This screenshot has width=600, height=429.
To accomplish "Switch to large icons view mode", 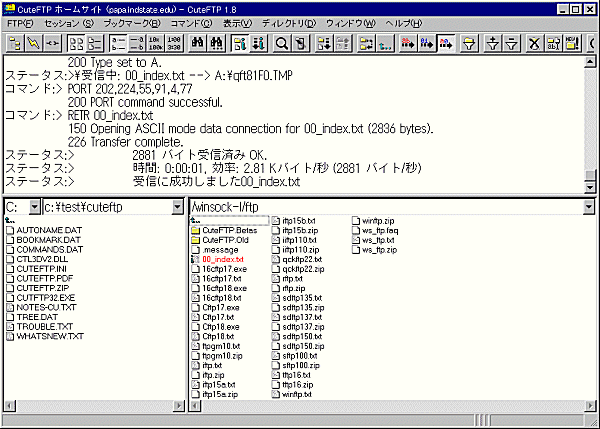I will (x=76, y=44).
